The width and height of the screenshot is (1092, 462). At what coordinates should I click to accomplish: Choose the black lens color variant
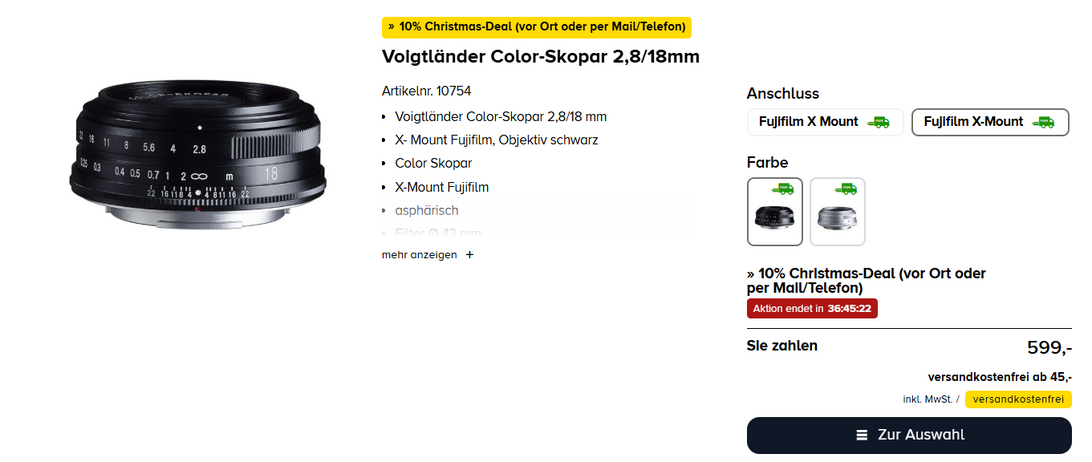pos(775,212)
